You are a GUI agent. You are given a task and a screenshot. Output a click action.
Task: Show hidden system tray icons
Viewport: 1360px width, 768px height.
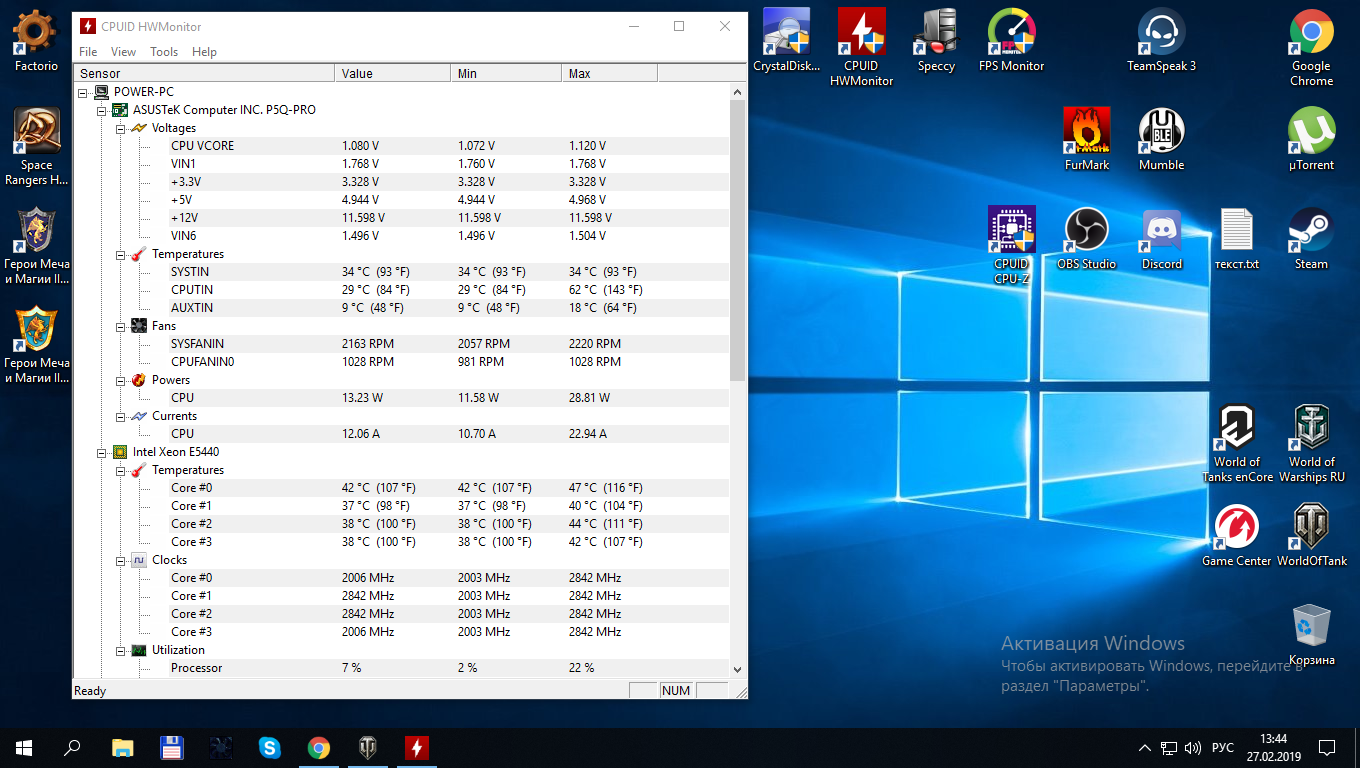click(1145, 748)
